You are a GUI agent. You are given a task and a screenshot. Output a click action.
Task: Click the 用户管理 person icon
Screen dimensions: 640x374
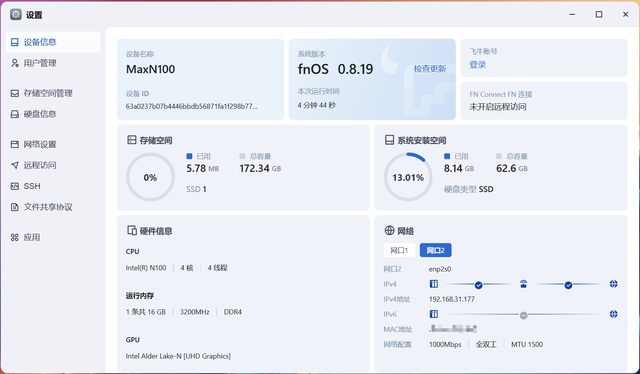[15, 63]
